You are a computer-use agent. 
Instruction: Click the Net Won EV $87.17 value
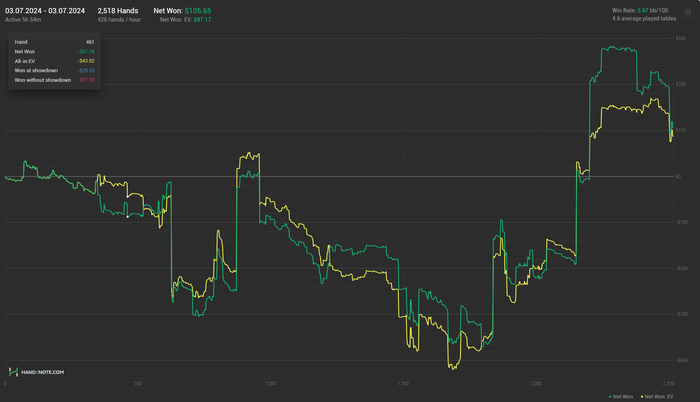click(x=186, y=20)
